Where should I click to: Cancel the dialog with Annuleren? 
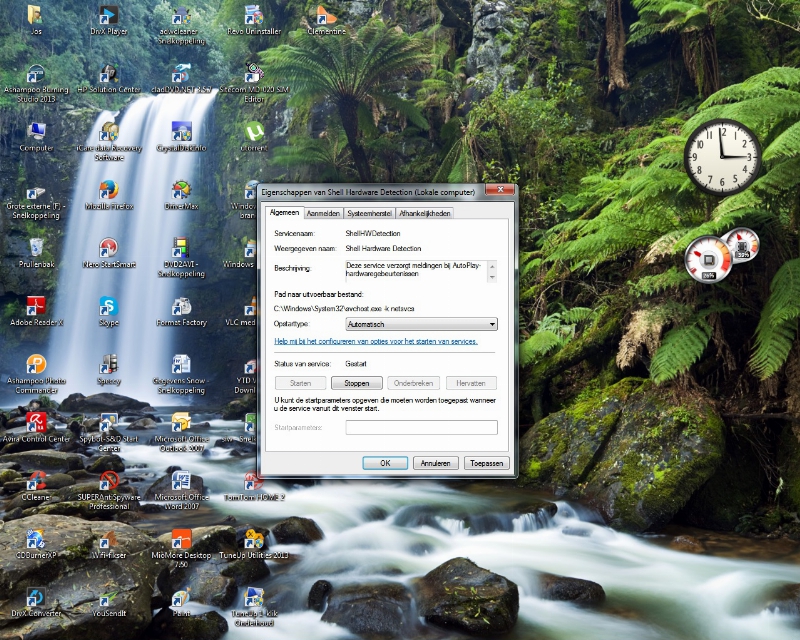tap(435, 463)
